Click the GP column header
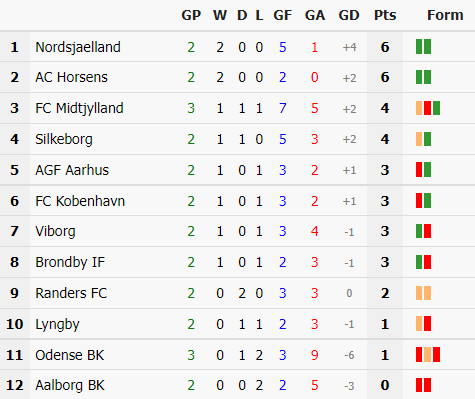475x399 pixels. (x=191, y=15)
